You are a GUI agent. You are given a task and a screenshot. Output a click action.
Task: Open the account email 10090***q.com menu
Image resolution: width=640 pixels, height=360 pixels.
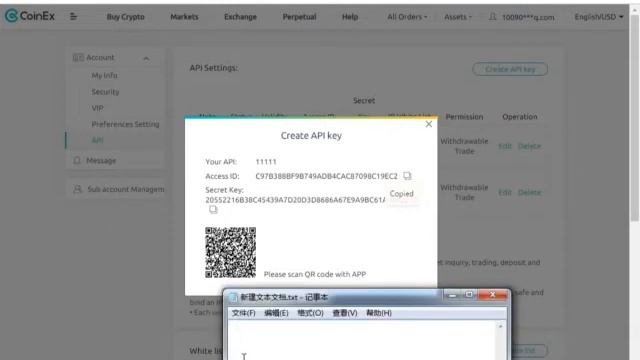pyautogui.click(x=528, y=17)
